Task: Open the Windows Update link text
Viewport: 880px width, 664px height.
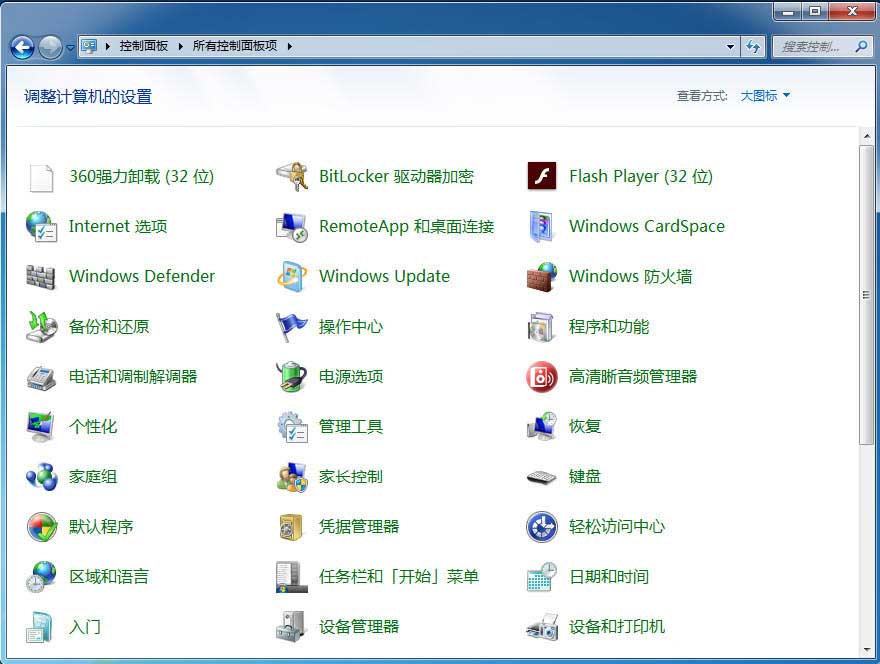Action: pyautogui.click(x=384, y=276)
